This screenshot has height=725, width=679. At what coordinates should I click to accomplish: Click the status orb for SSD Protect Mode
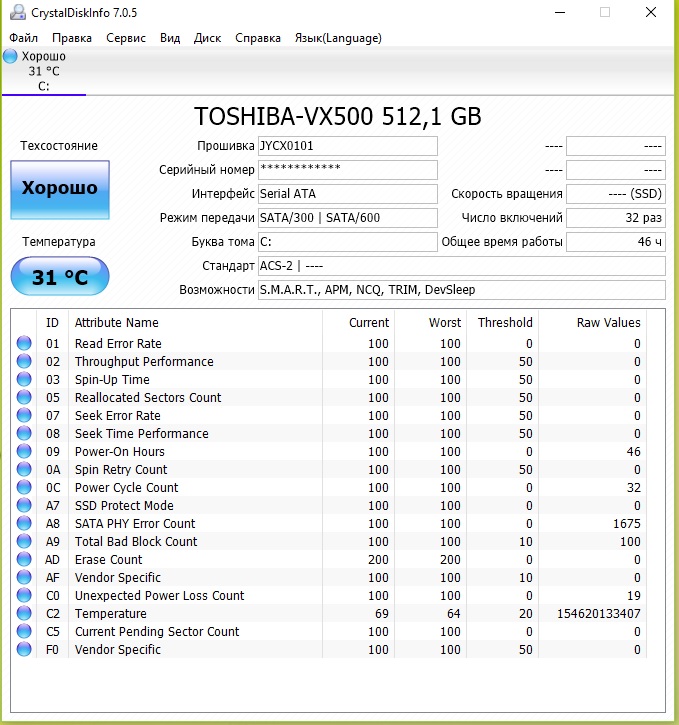[x=24, y=505]
